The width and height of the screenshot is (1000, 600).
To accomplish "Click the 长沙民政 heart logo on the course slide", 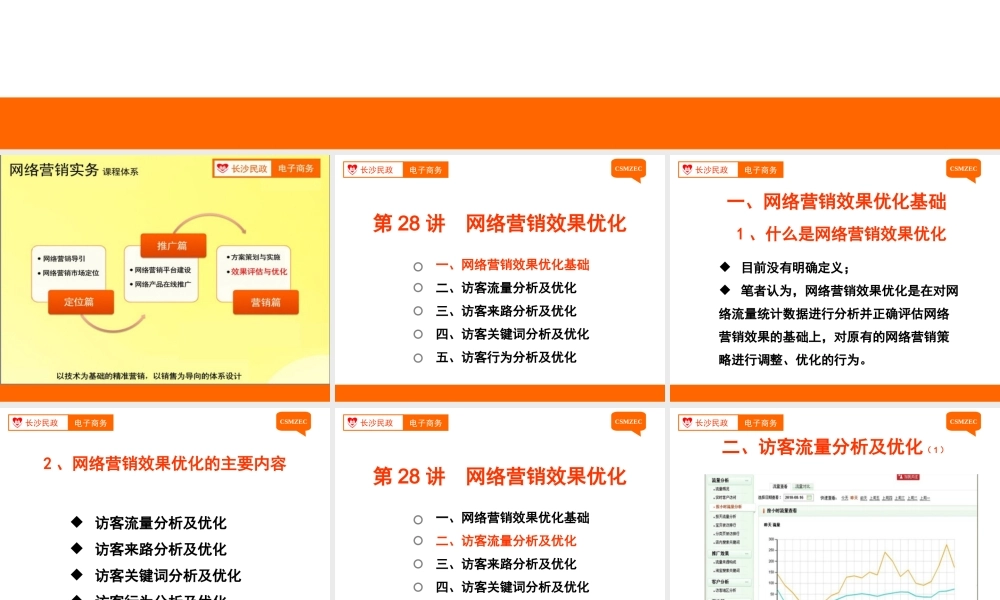I will (x=222, y=168).
